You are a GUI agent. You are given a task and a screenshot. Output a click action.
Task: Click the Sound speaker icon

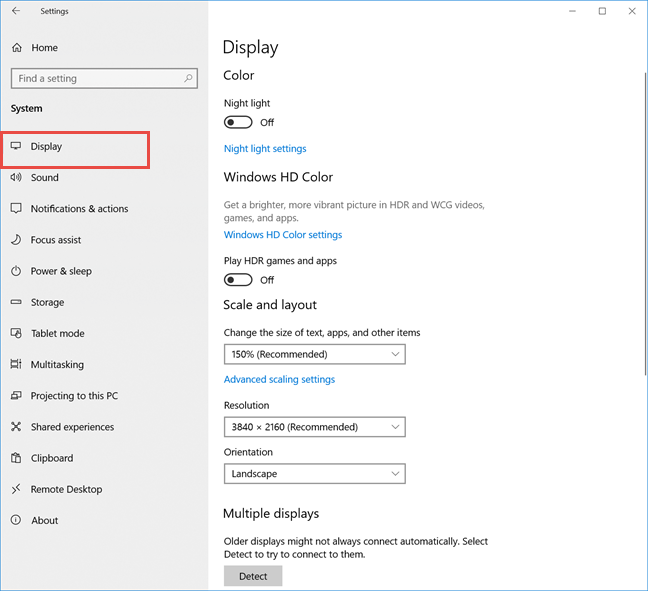[16, 177]
